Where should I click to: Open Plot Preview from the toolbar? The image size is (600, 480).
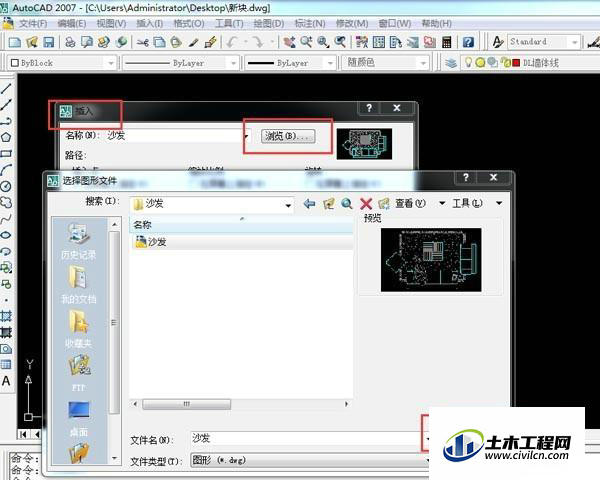click(x=87, y=42)
